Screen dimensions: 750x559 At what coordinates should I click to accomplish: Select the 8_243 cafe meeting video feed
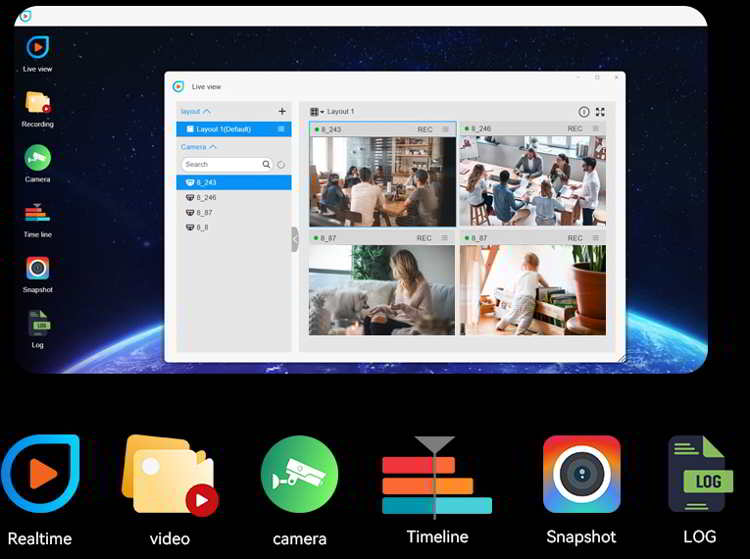click(382, 182)
